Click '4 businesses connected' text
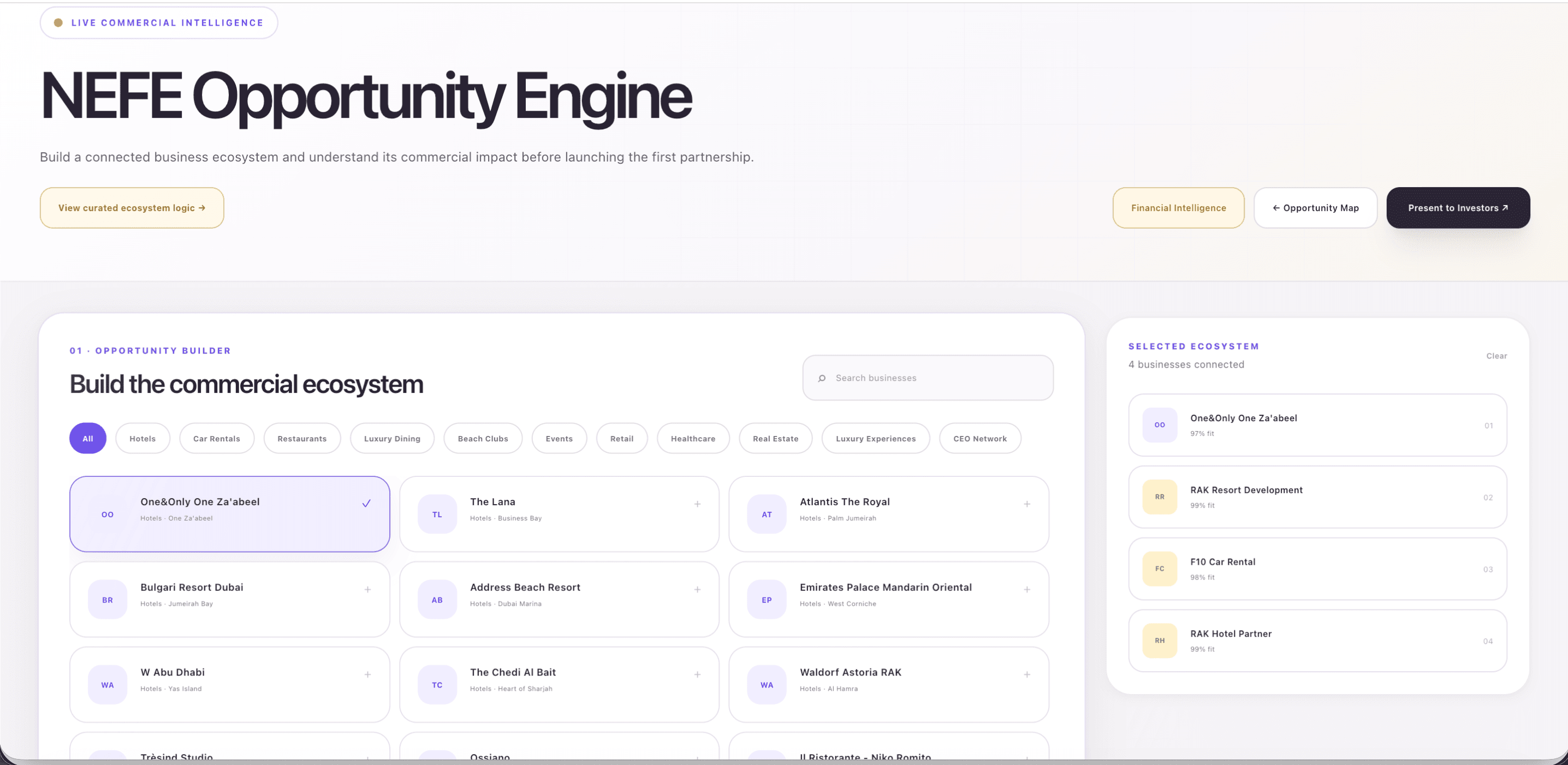 tap(1186, 364)
